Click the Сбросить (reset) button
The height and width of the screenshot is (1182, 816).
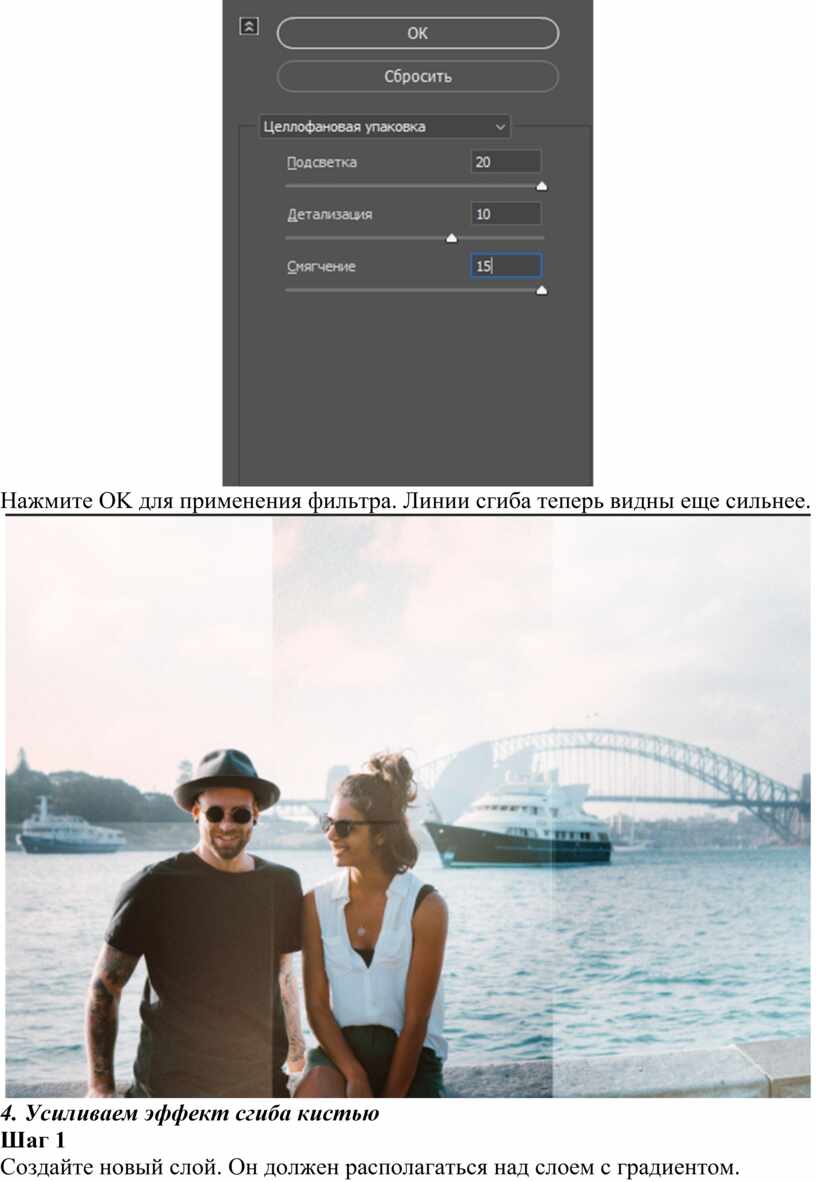(417, 76)
